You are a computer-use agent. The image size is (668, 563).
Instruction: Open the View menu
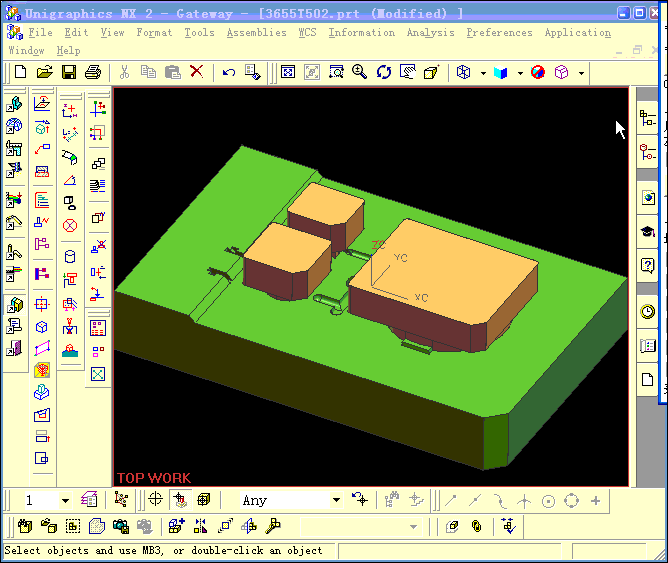click(x=112, y=33)
